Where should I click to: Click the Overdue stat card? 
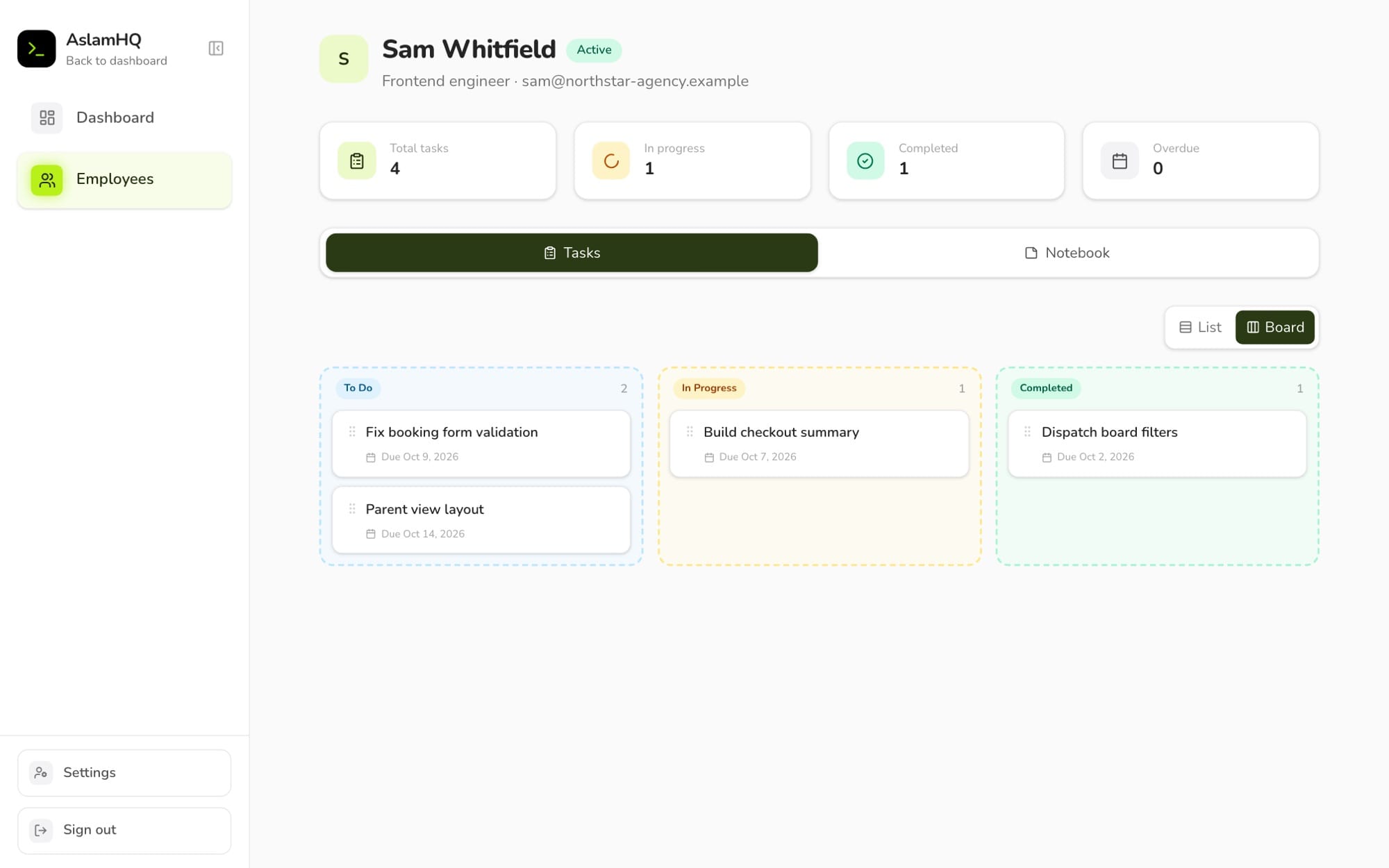[1200, 161]
